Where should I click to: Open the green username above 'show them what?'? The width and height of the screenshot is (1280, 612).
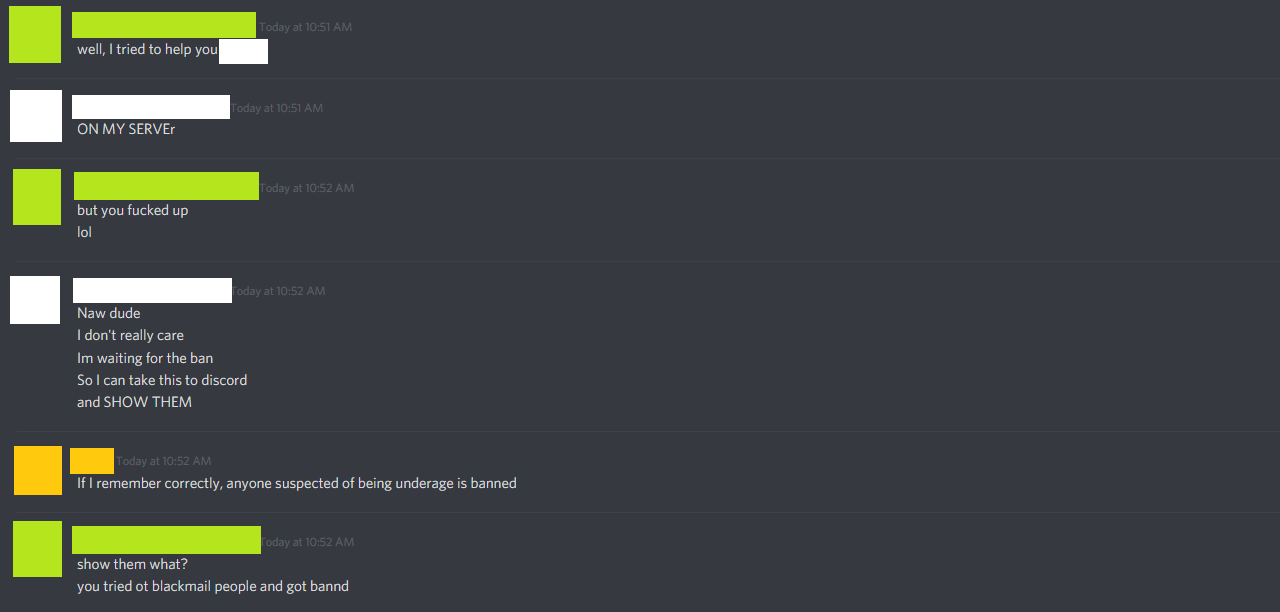(x=166, y=540)
